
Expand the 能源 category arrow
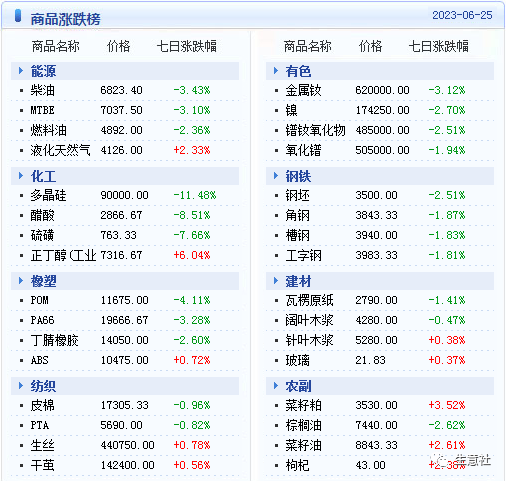pyautogui.click(x=21, y=71)
